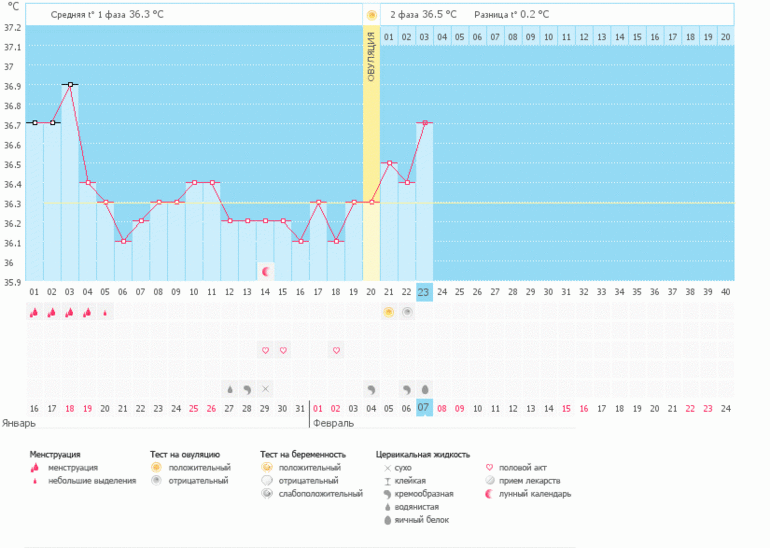Click the Тест на овуляцию legend heading
This screenshot has height=548, width=770.
[x=185, y=454]
